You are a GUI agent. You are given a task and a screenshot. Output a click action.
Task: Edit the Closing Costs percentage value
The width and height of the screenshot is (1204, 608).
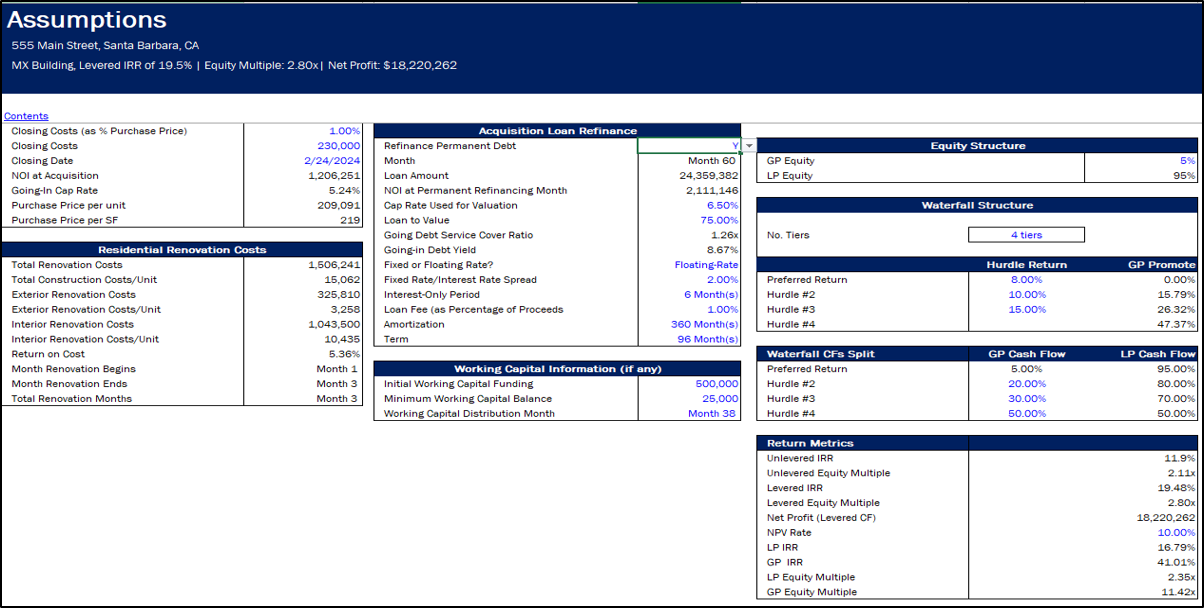[x=340, y=130]
